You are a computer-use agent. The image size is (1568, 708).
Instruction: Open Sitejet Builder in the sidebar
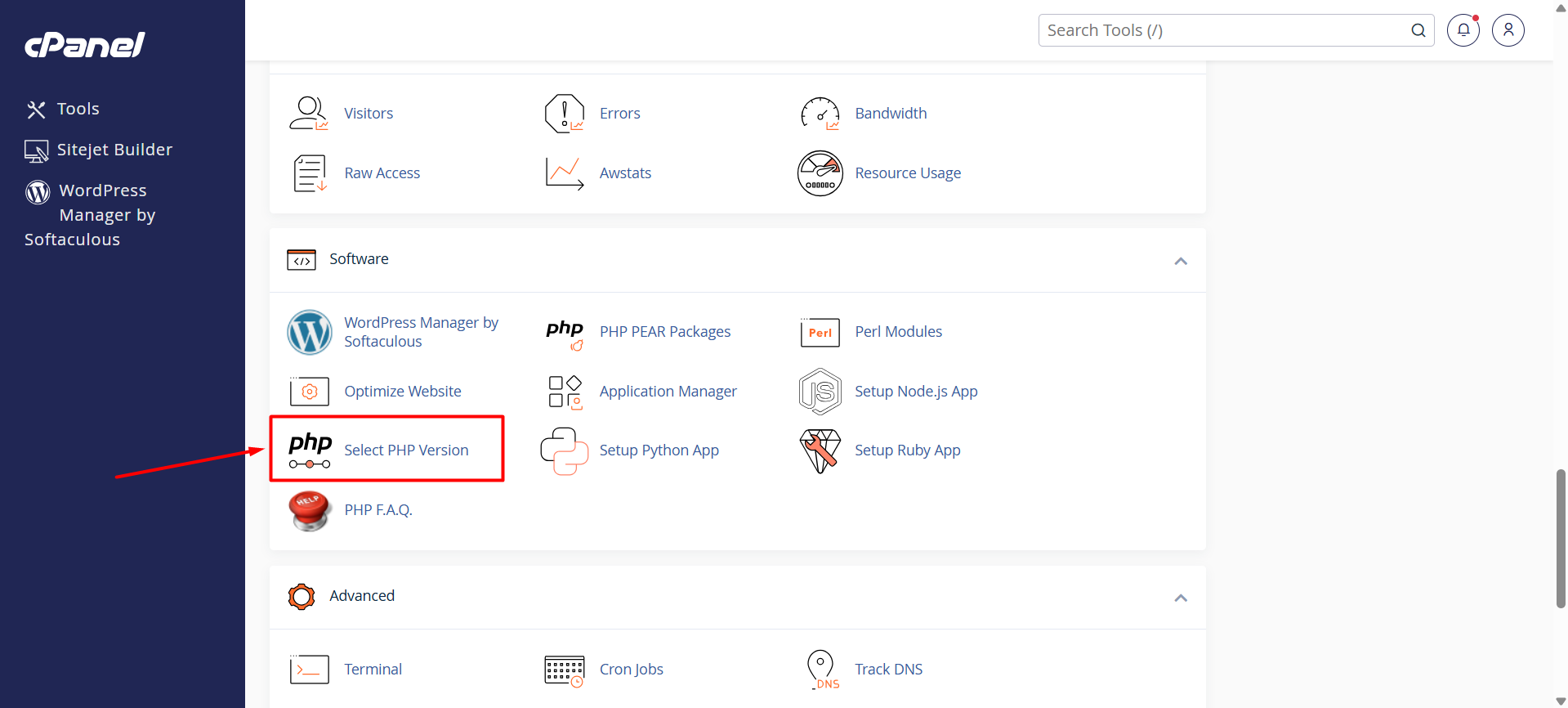(x=99, y=150)
